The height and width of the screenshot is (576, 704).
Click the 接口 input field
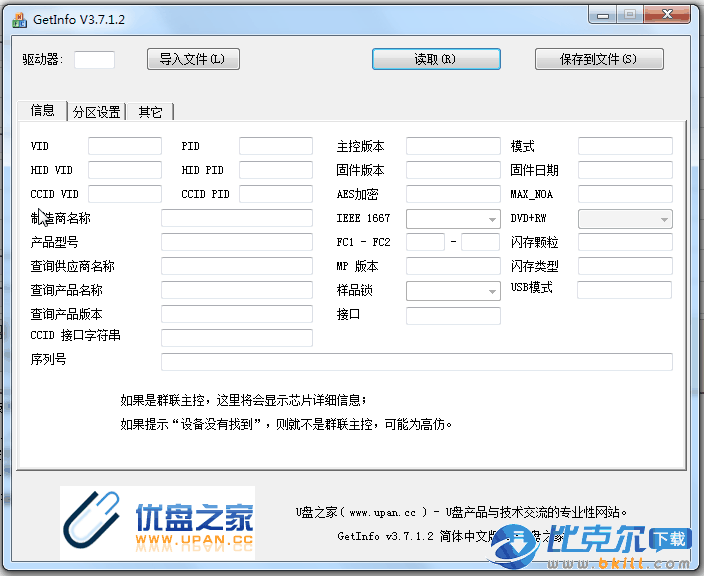pyautogui.click(x=453, y=316)
